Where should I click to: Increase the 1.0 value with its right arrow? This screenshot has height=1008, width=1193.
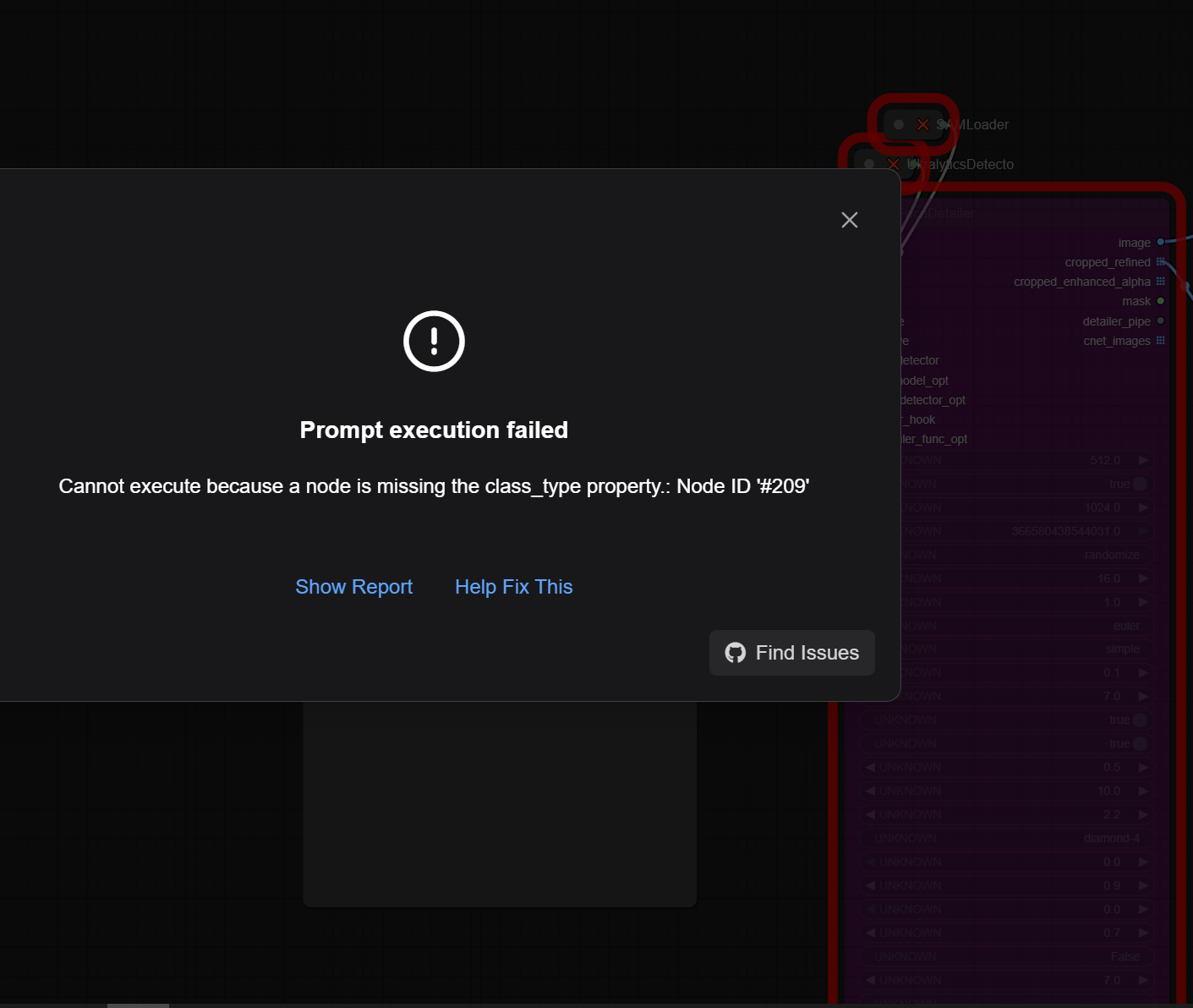[1143, 602]
